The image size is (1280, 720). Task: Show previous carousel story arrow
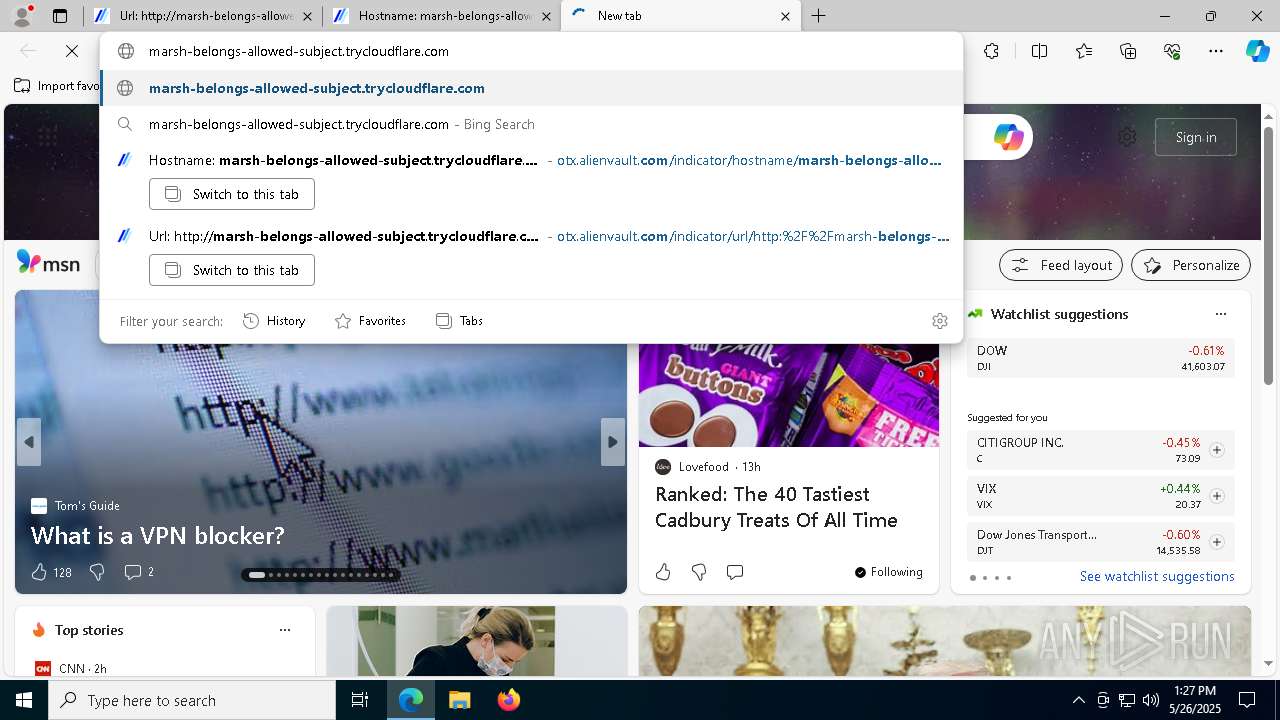[x=29, y=442]
